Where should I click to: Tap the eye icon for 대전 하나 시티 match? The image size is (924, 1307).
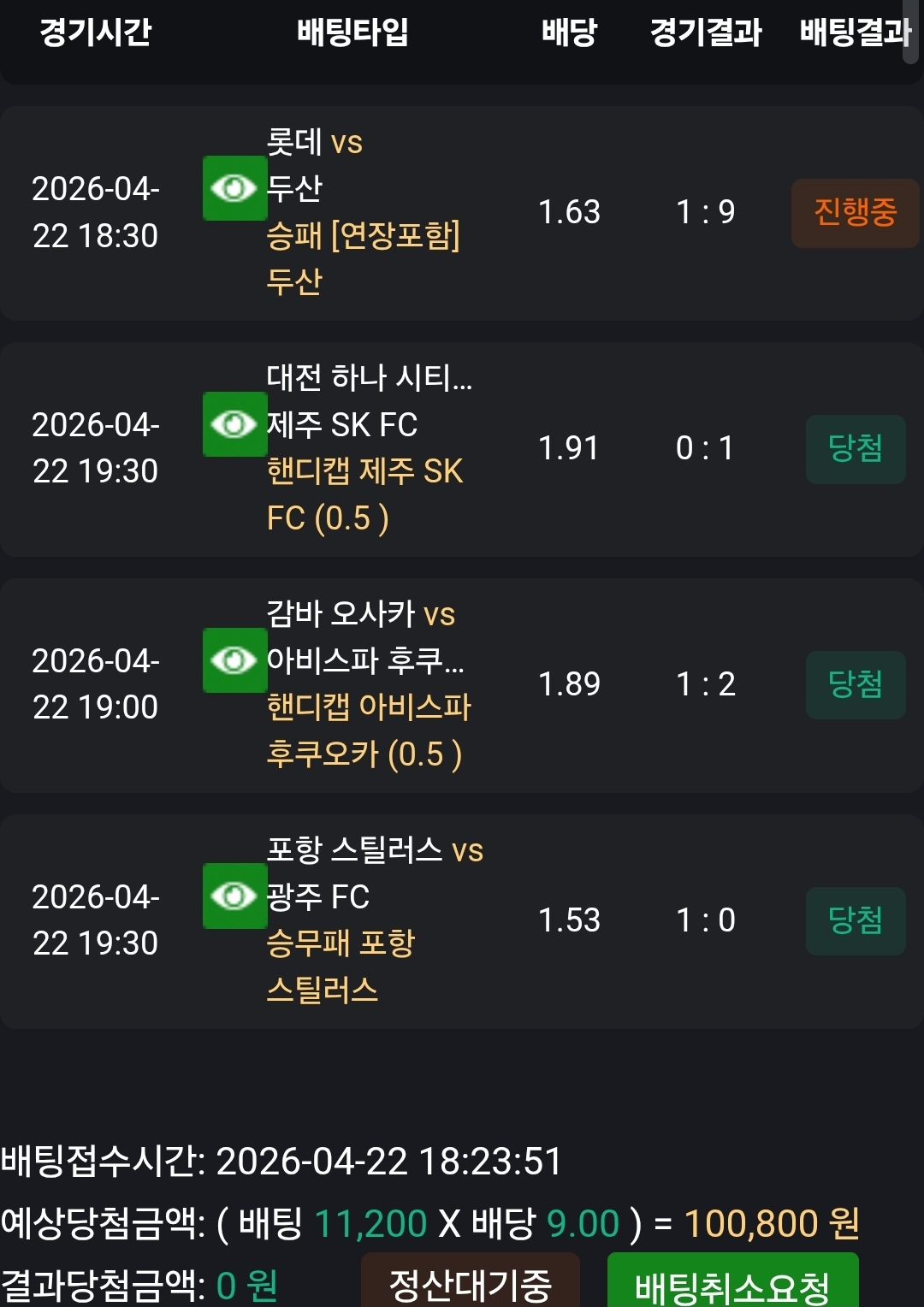tap(234, 424)
